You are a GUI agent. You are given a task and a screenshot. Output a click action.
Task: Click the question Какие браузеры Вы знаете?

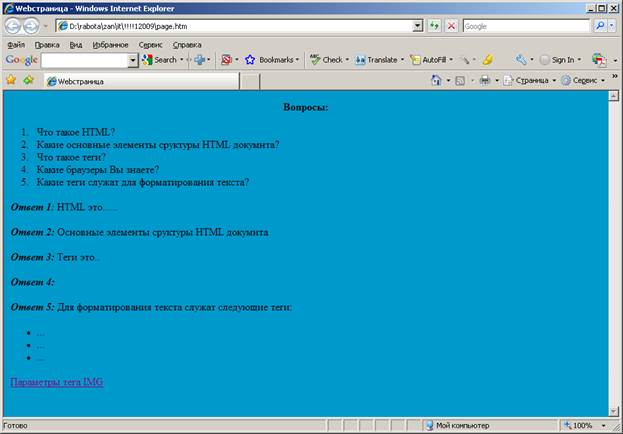[98, 170]
